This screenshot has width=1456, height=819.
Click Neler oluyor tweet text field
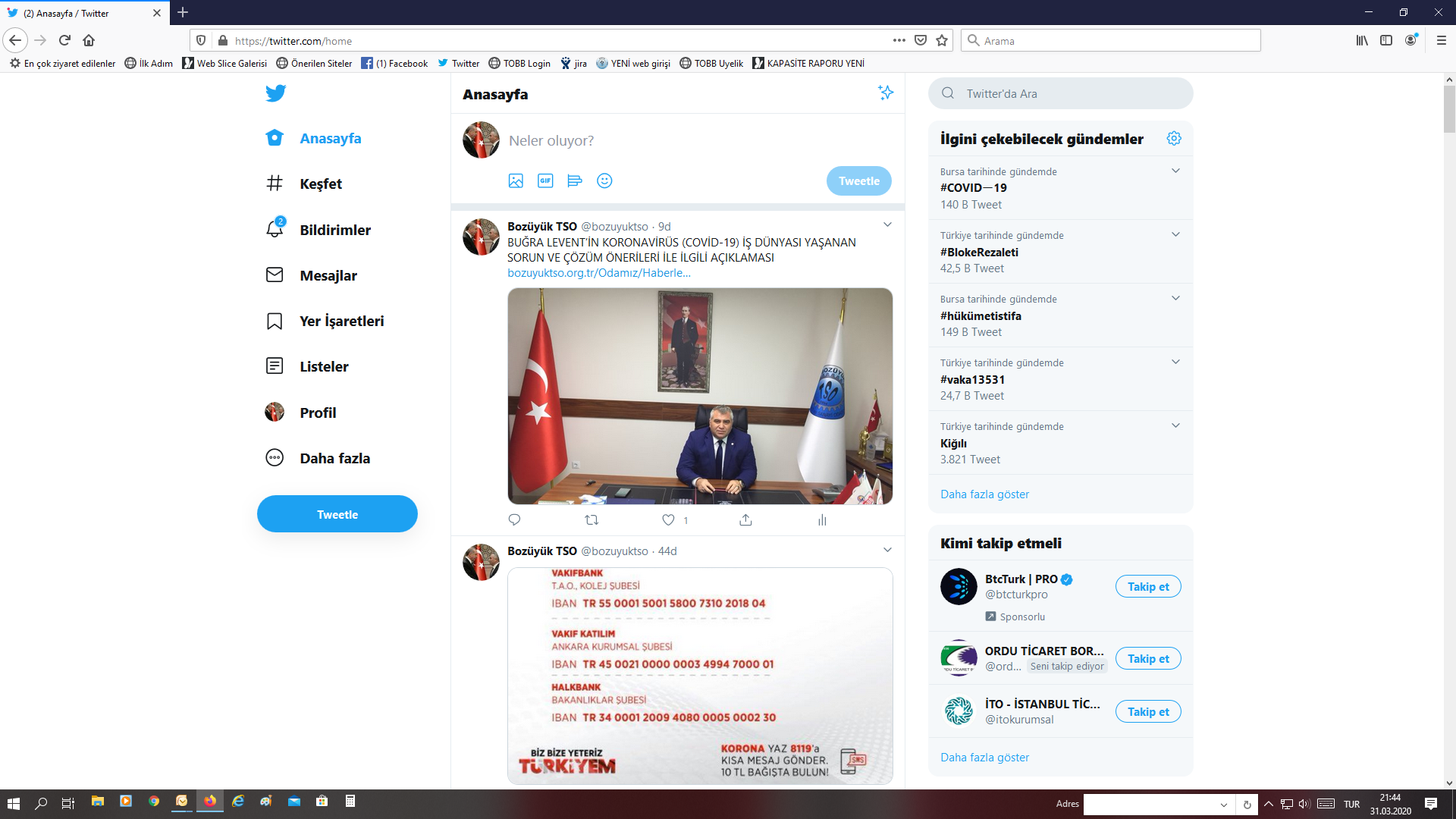[x=698, y=140]
